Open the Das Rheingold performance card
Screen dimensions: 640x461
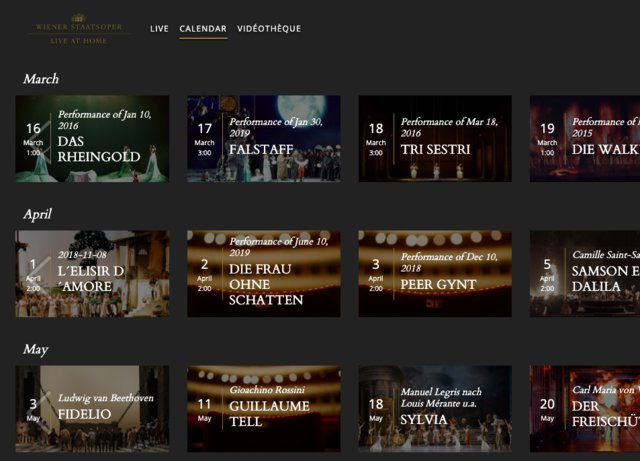tap(92, 139)
